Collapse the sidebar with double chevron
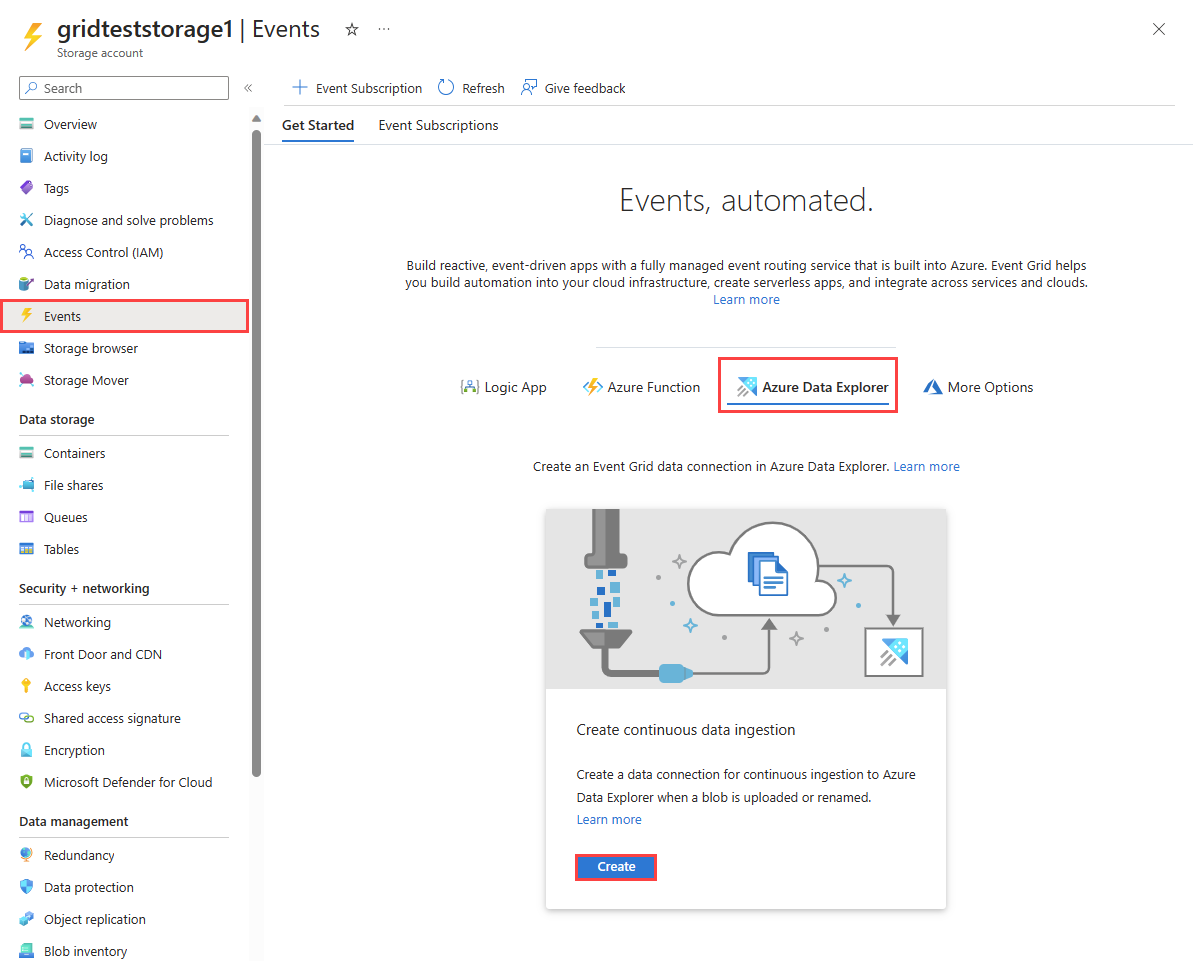 248,88
